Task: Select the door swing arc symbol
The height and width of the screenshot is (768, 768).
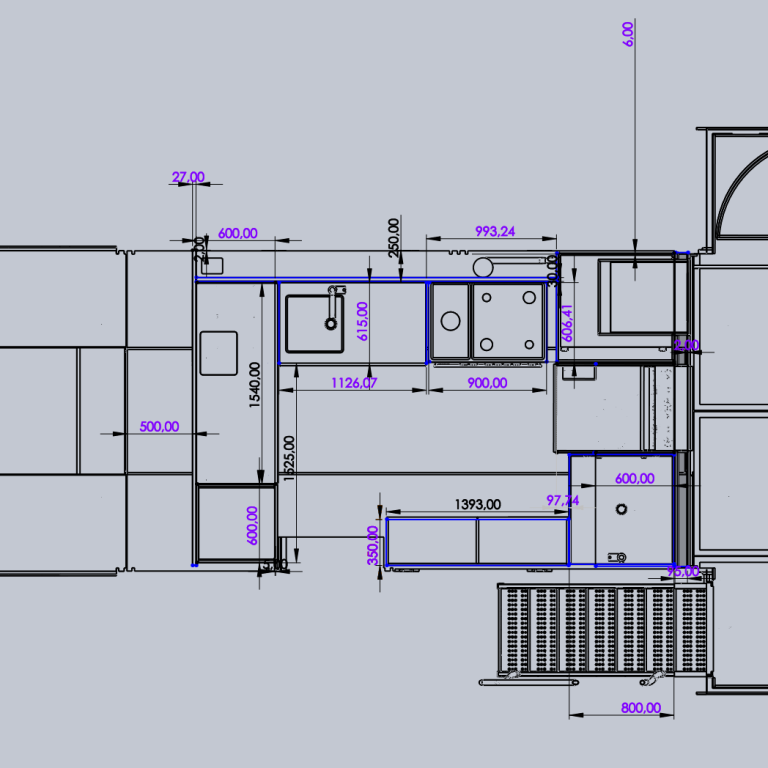Action: [742, 194]
